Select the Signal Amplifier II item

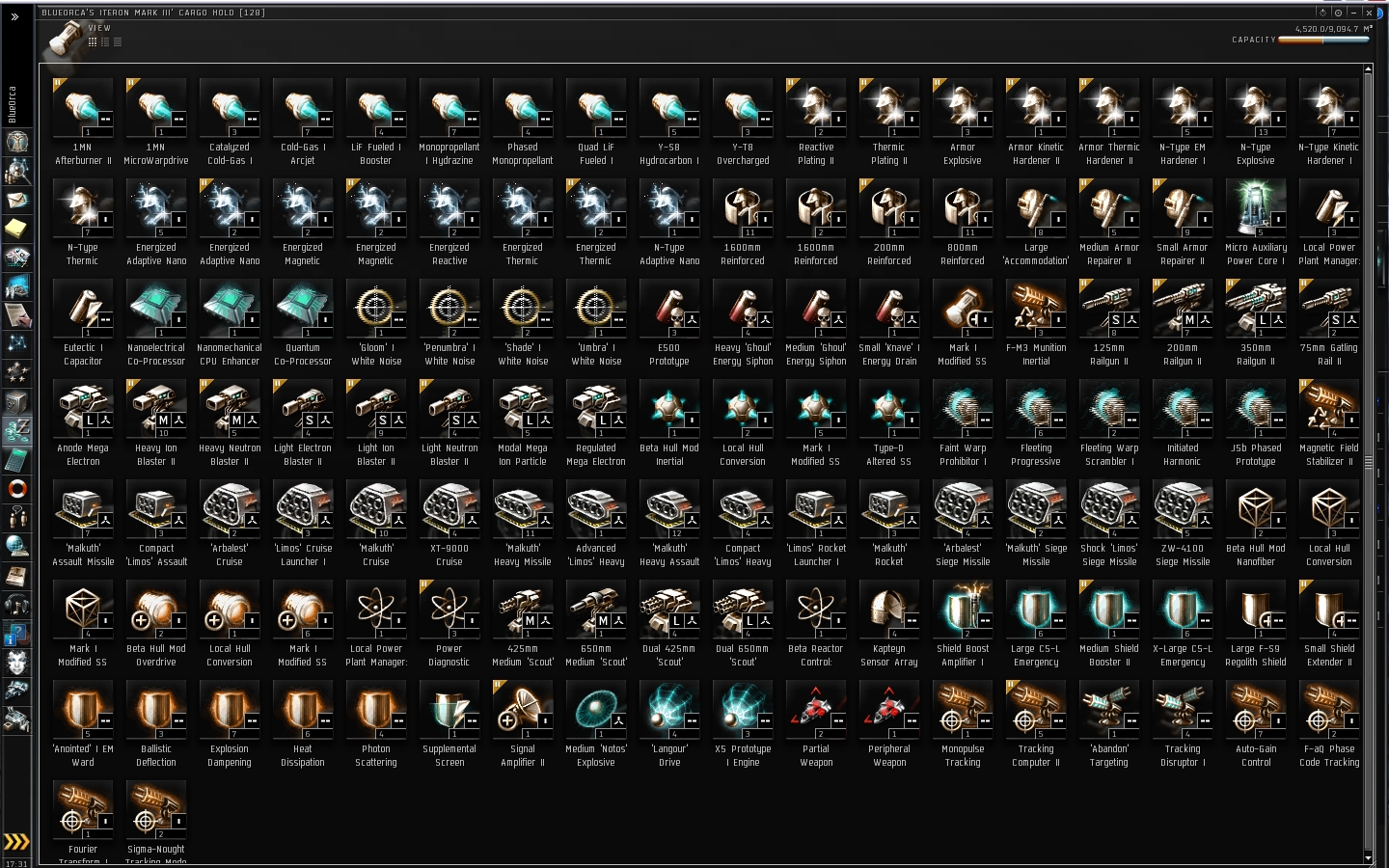(x=523, y=724)
